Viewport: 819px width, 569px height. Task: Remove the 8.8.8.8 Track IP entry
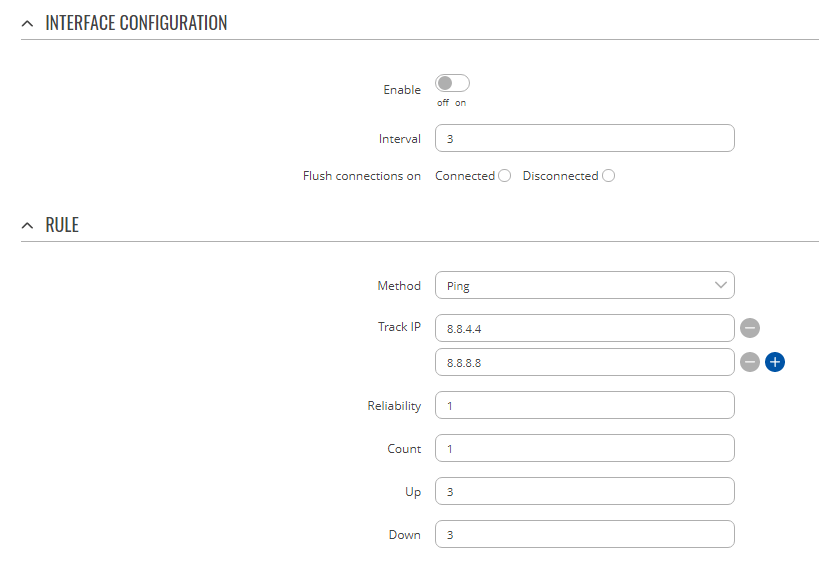(x=750, y=362)
